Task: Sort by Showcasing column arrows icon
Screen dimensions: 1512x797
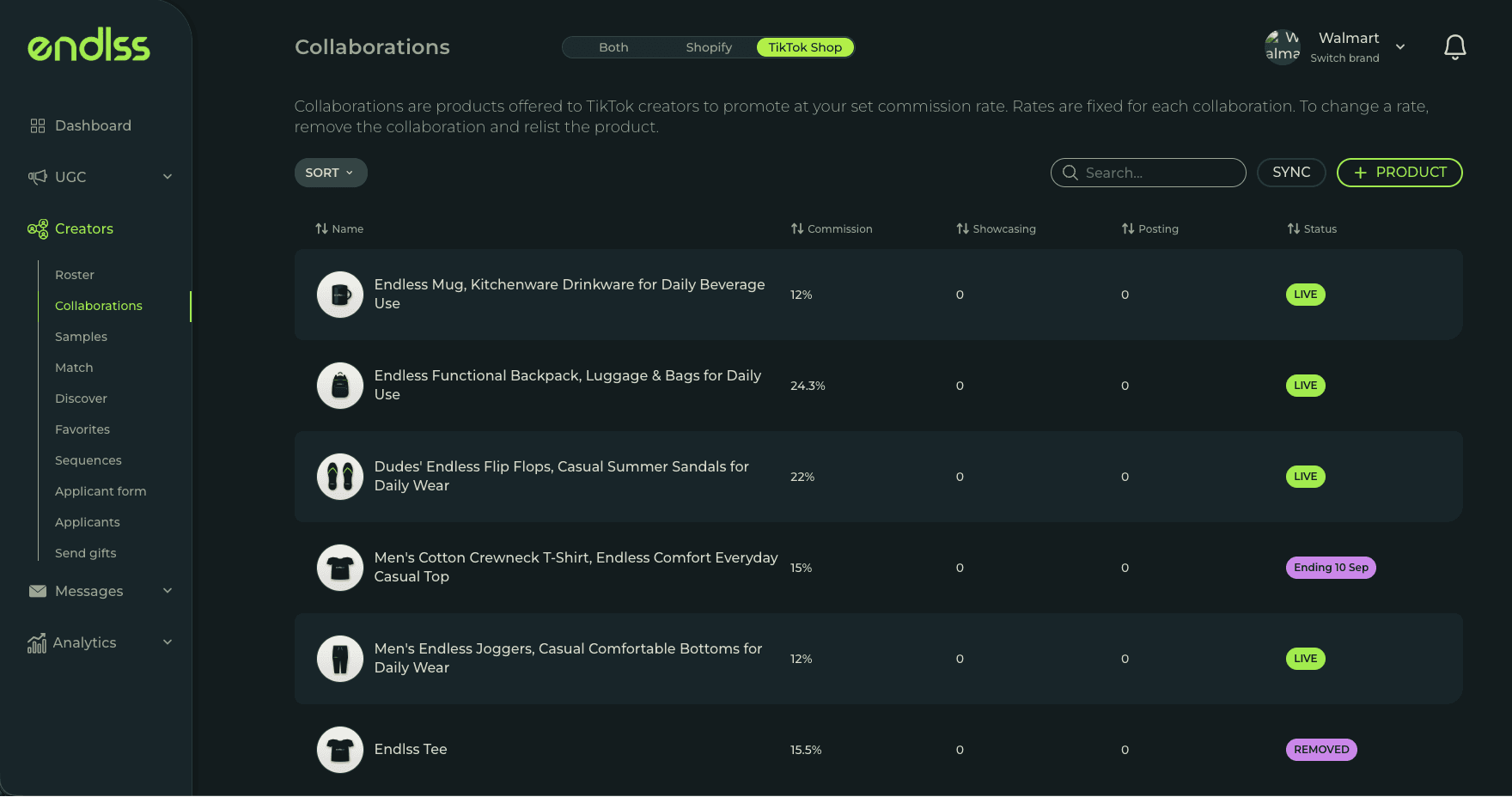Action: coord(962,228)
